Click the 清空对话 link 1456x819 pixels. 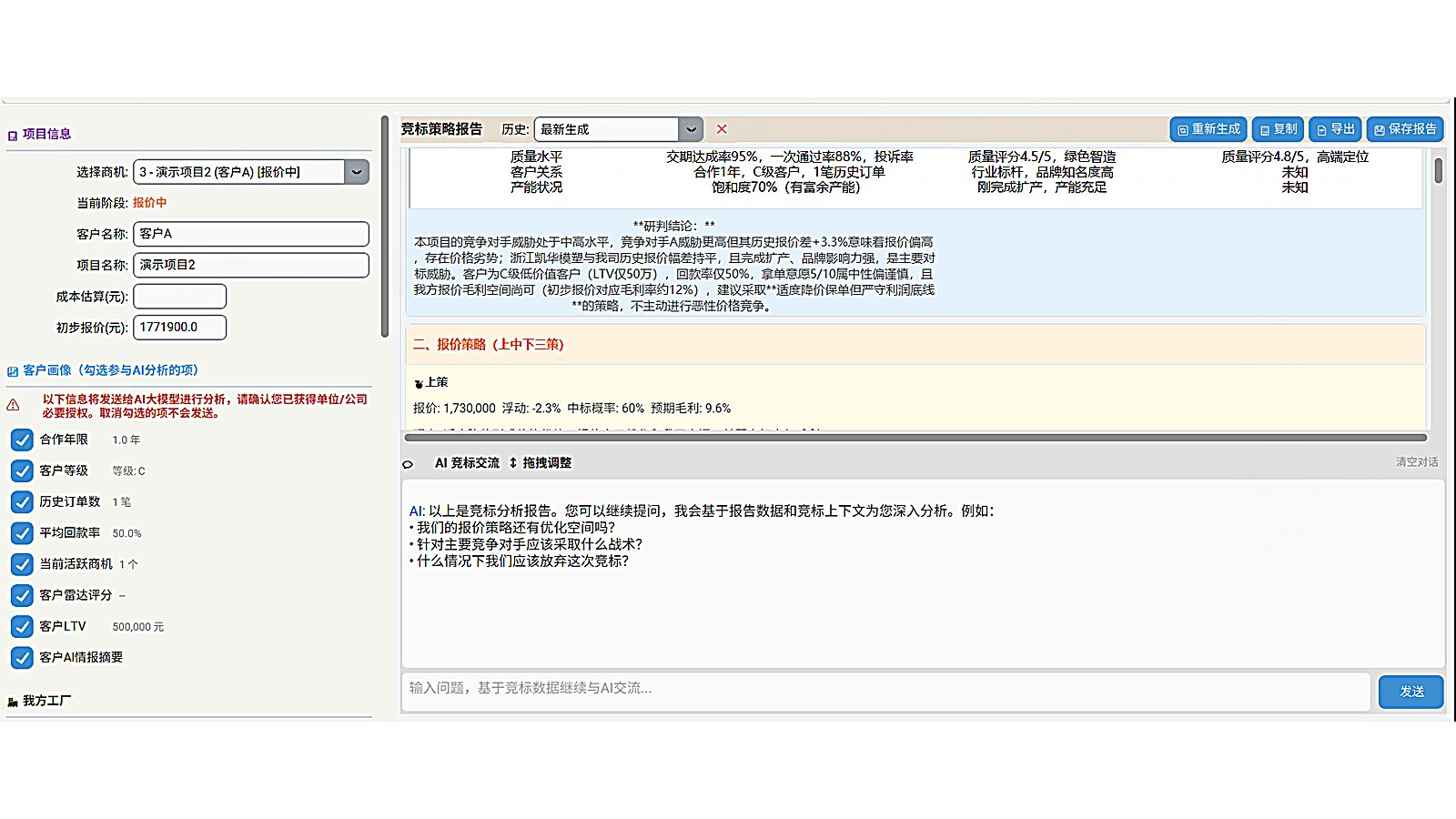coord(1417,462)
